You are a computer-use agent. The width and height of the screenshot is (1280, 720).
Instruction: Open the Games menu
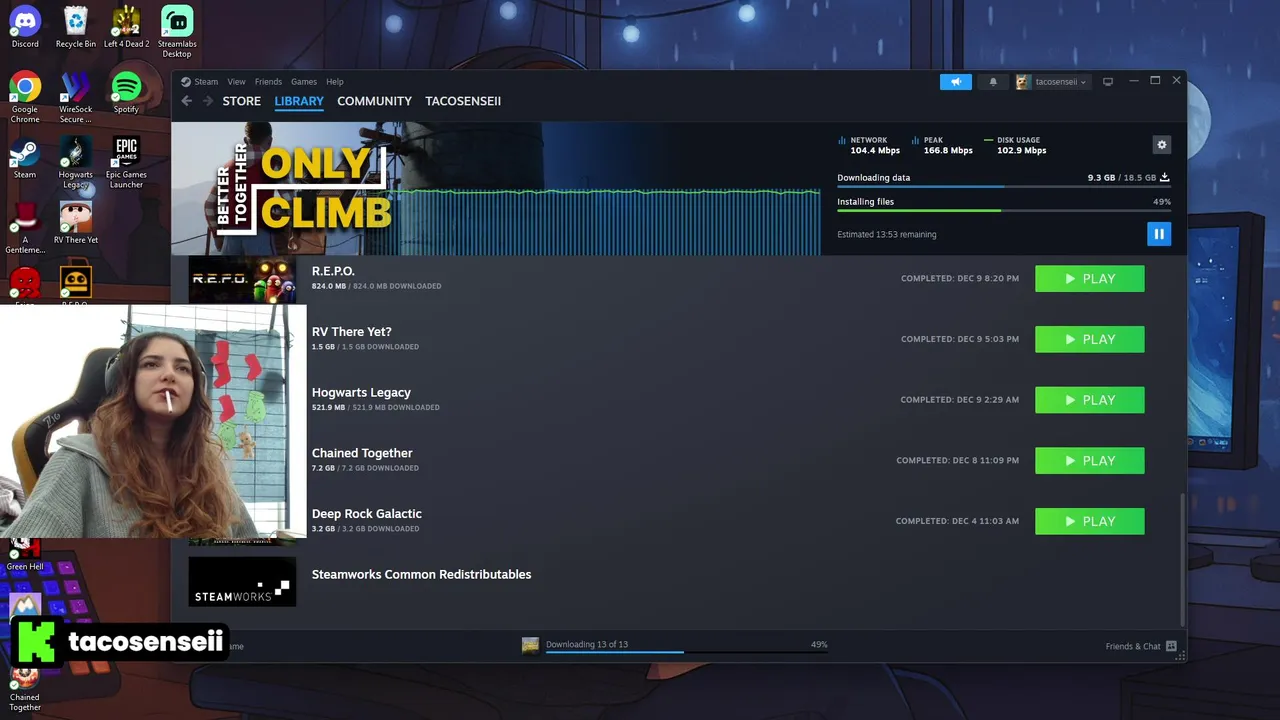304,82
